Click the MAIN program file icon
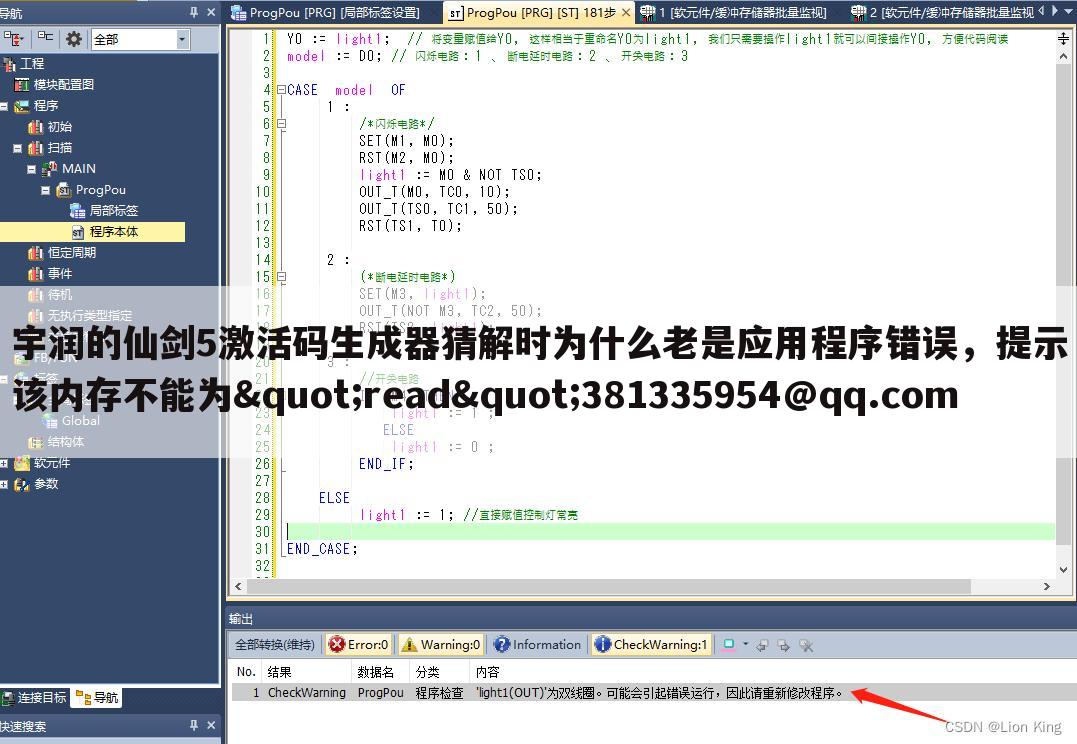1077x744 pixels. 49,169
